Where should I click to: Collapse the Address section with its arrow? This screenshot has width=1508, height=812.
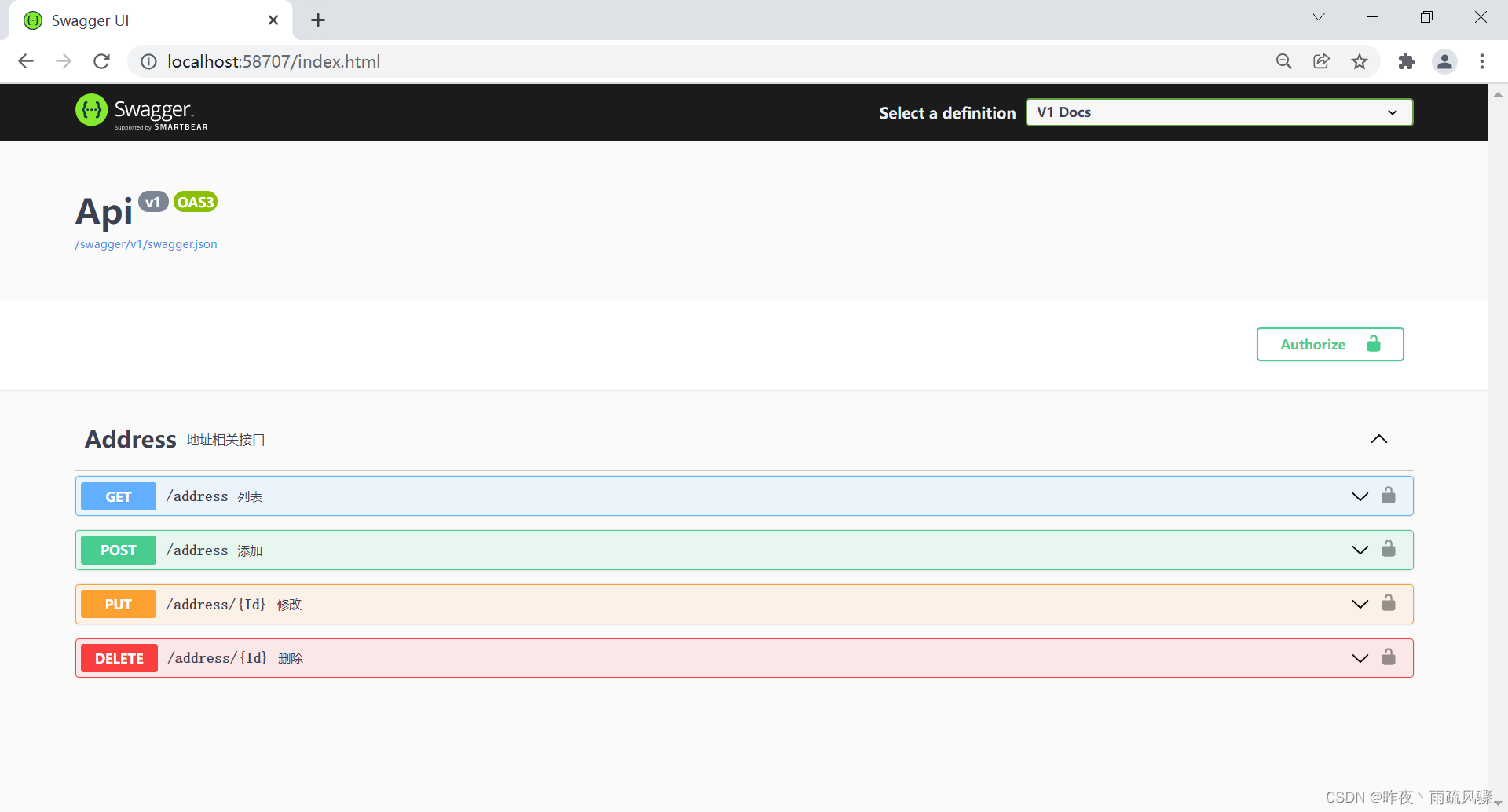(1379, 439)
